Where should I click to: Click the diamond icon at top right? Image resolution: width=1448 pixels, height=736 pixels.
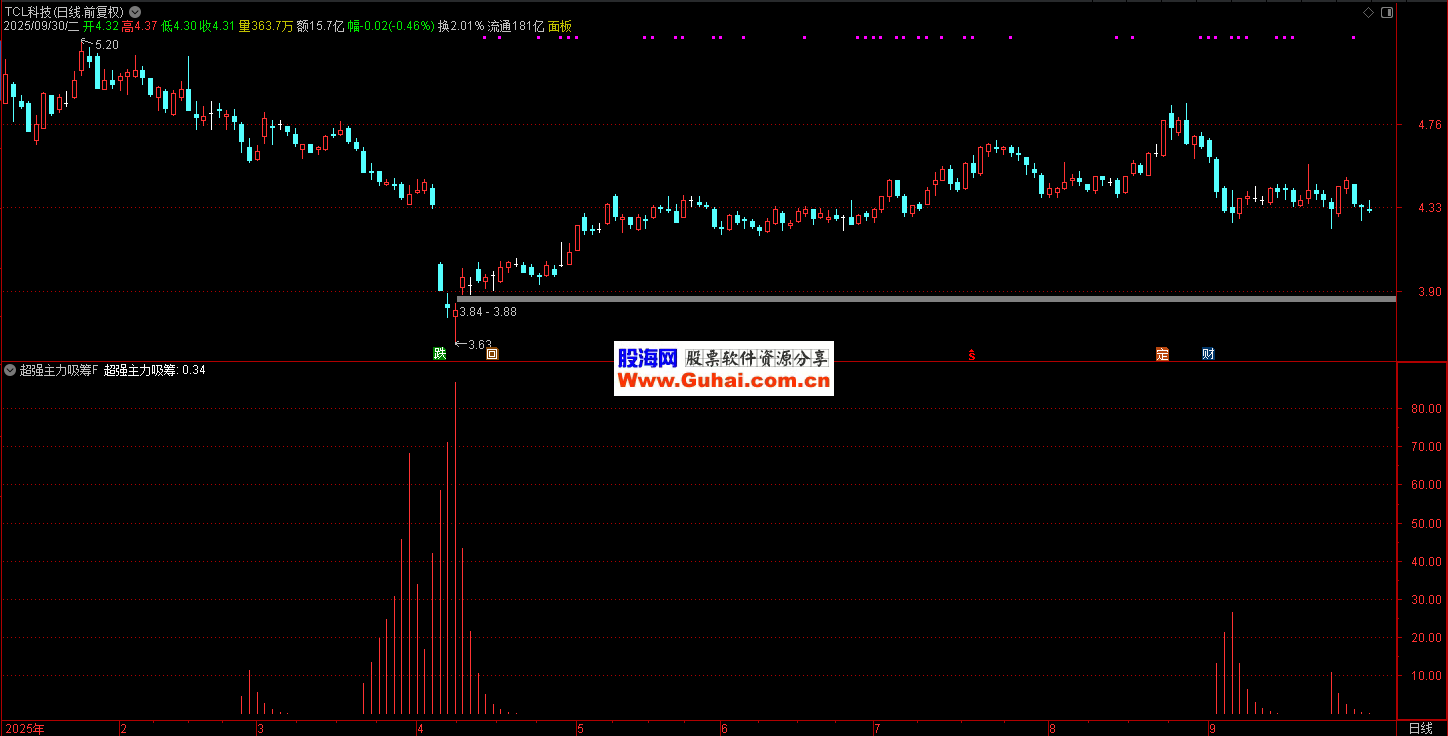tap(1367, 12)
